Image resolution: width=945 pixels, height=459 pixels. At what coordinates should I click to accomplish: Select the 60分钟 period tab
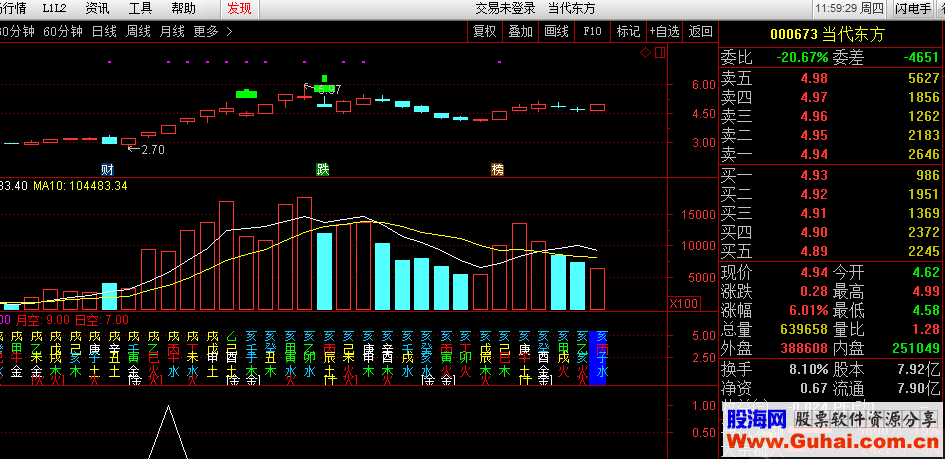pos(63,32)
